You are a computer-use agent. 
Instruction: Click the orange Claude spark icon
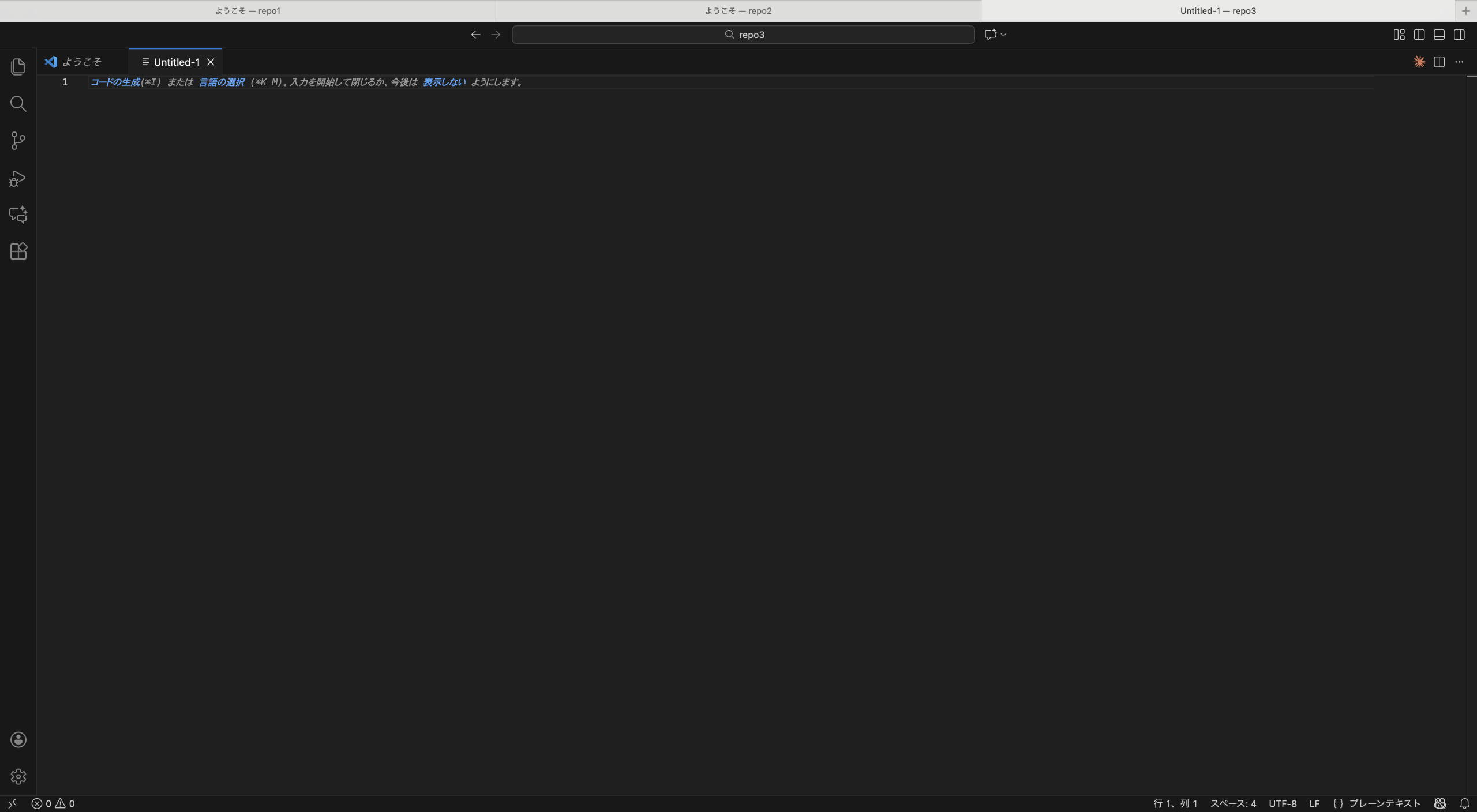coord(1419,62)
